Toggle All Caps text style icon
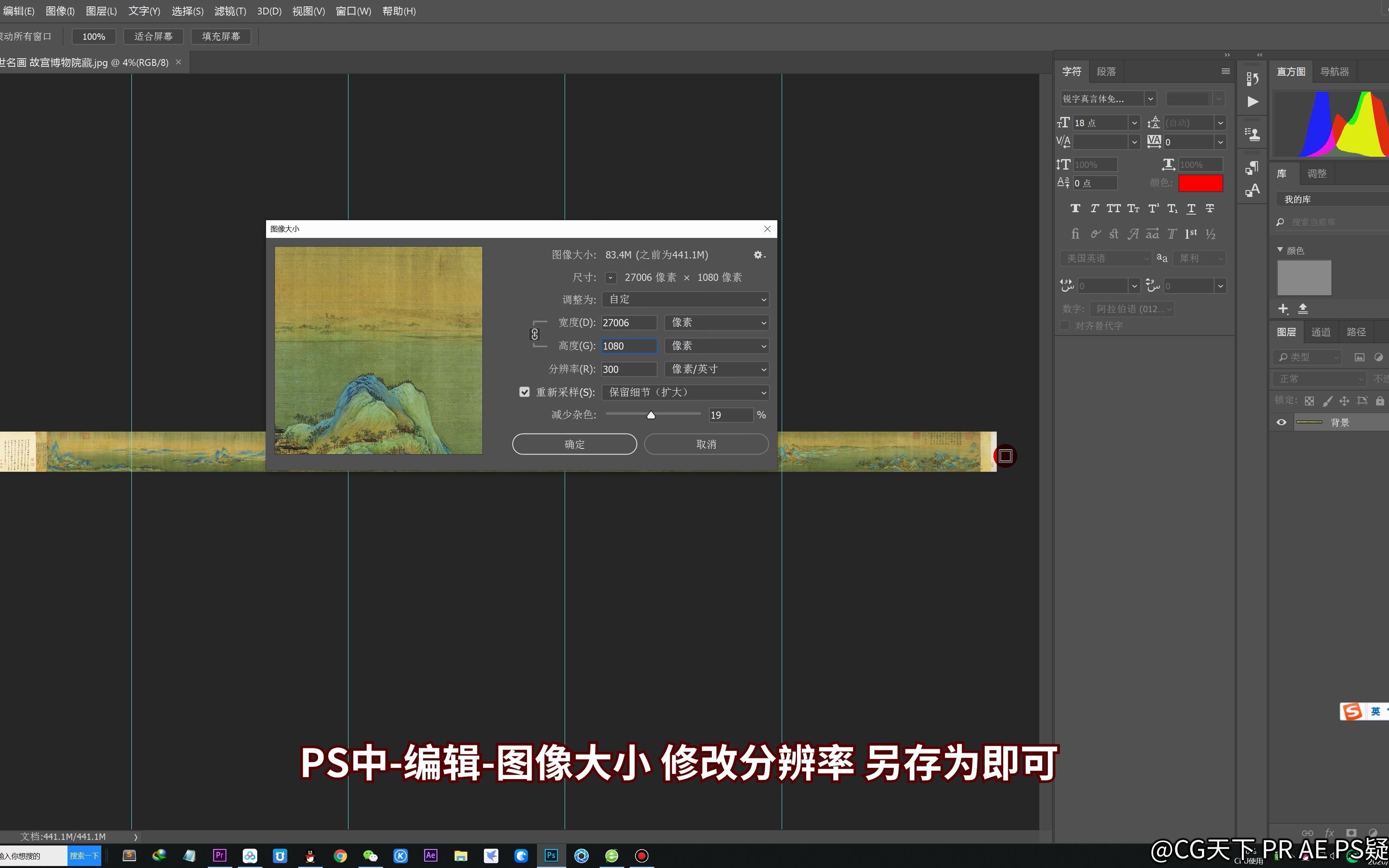Viewport: 1389px width, 868px height. click(1114, 209)
